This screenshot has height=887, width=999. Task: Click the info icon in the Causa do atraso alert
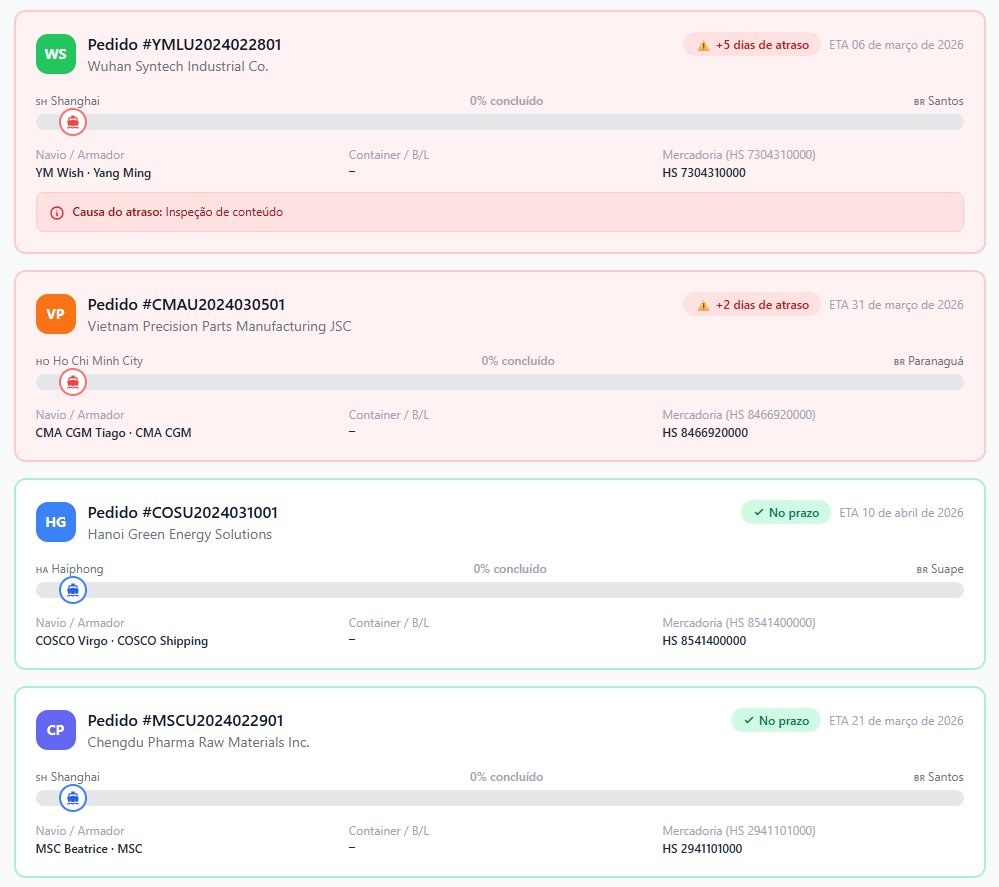click(x=60, y=212)
